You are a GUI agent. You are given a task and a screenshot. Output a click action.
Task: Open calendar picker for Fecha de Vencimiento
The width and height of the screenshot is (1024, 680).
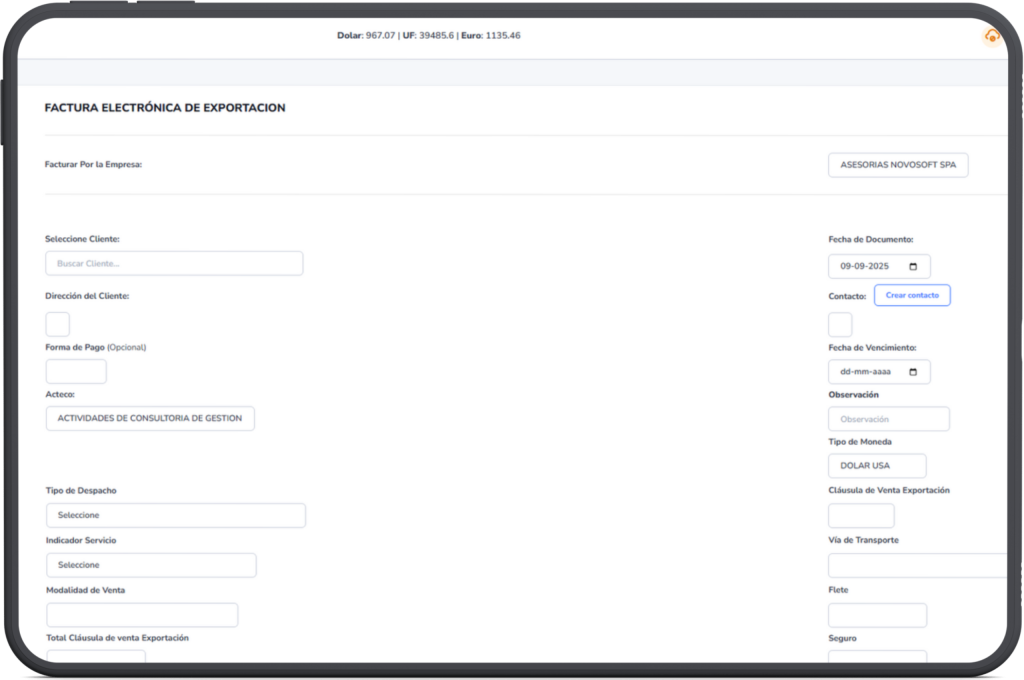coord(913,372)
